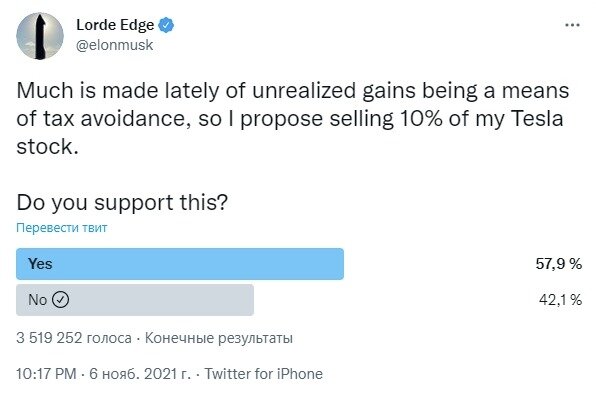Screen dimensions: 596x399
Task: Open the 10:17 PM timestamp link
Action: point(46,374)
